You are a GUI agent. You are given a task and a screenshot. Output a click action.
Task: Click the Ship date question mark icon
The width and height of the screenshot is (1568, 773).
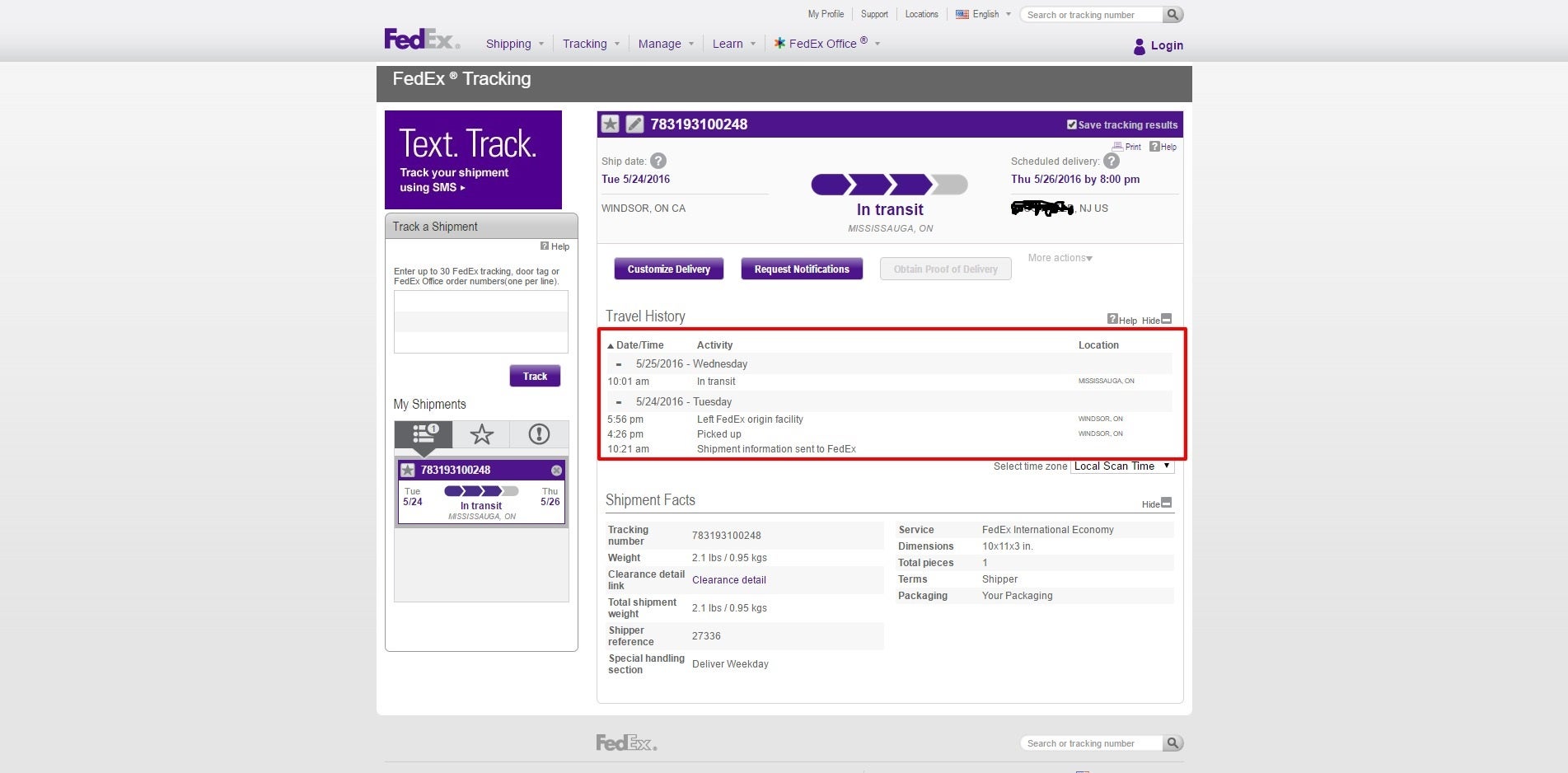coord(658,161)
